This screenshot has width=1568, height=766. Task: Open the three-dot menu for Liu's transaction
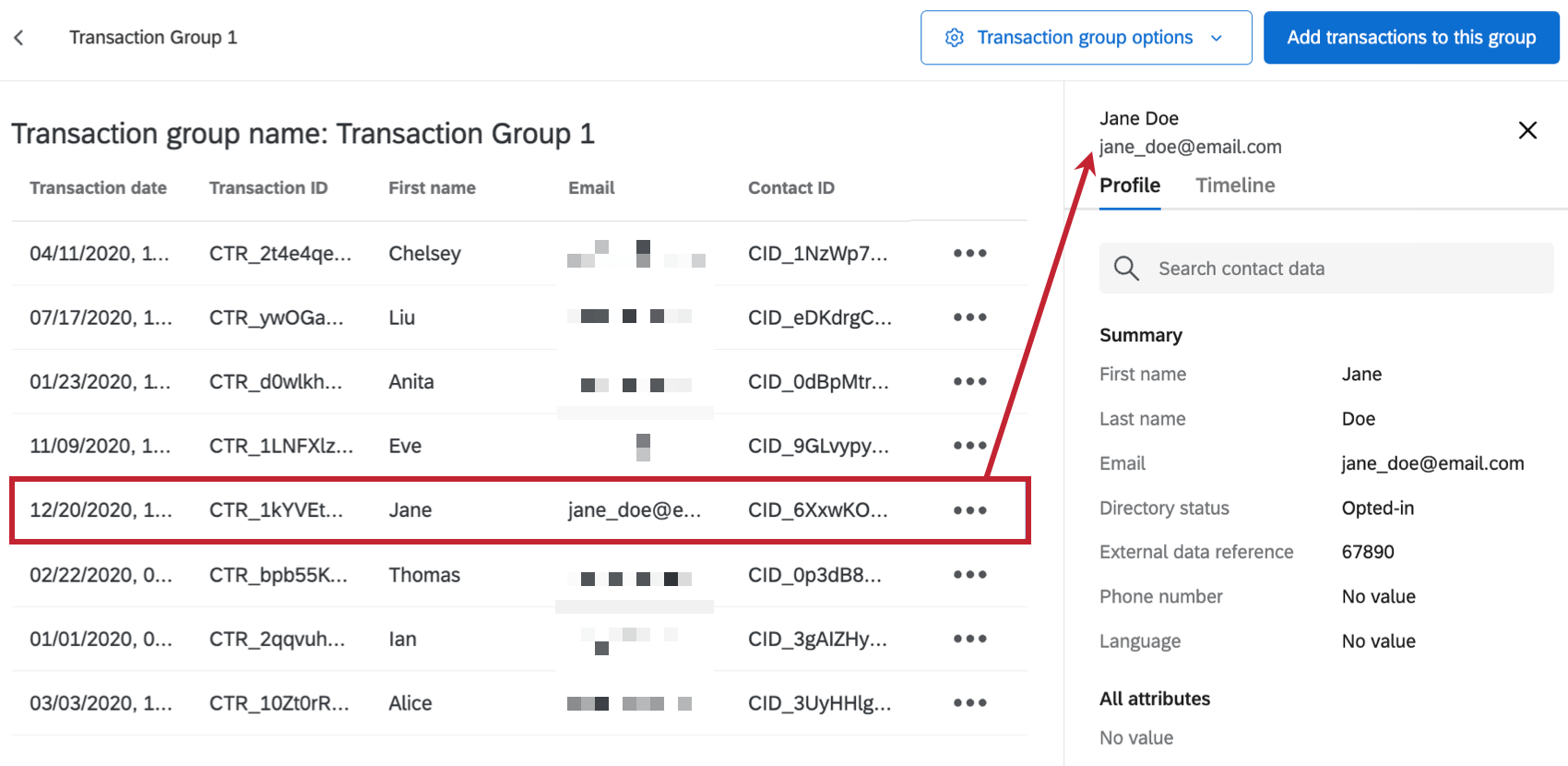[969, 317]
